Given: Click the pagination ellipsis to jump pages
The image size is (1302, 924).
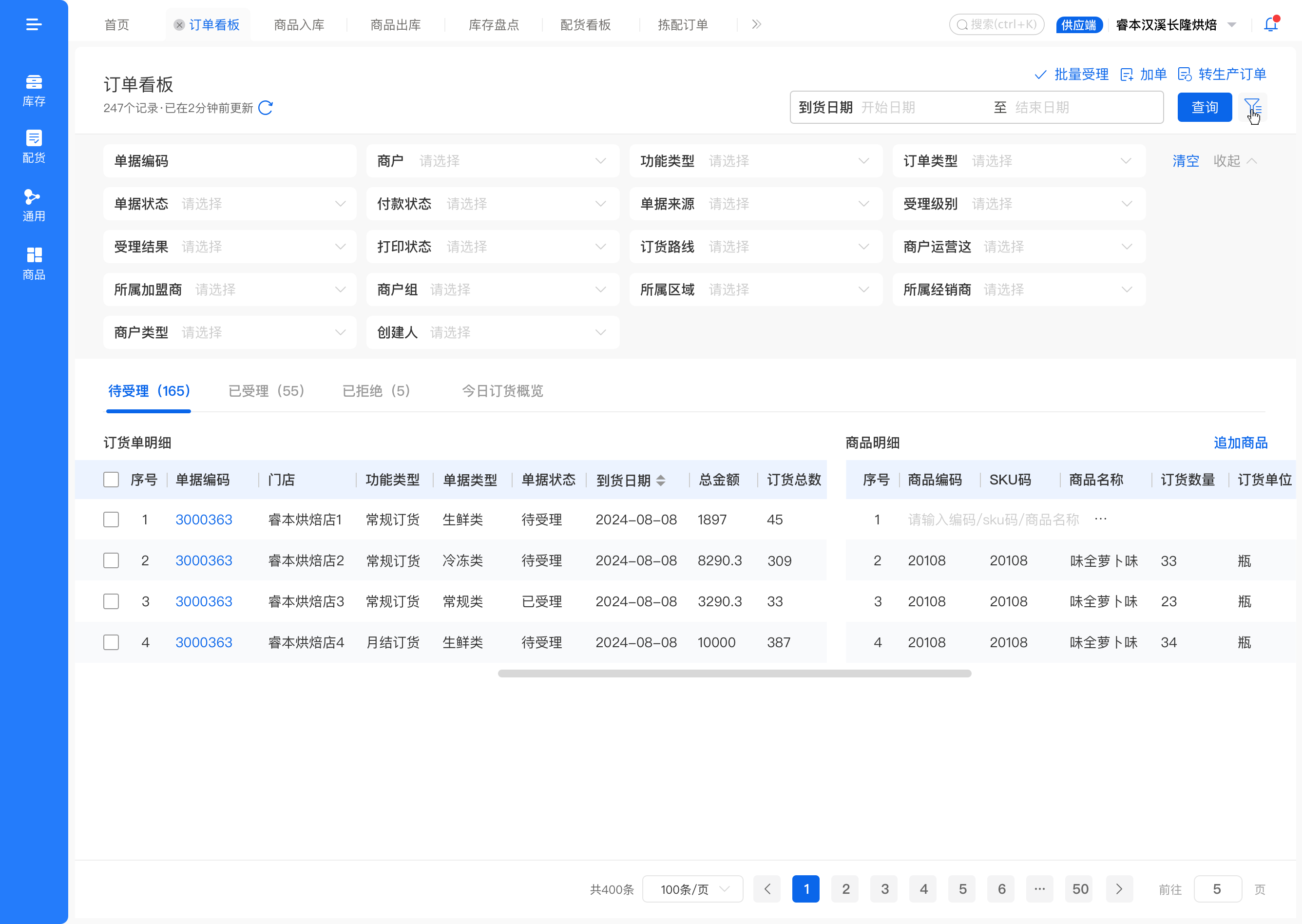Looking at the screenshot, I should tap(1039, 889).
